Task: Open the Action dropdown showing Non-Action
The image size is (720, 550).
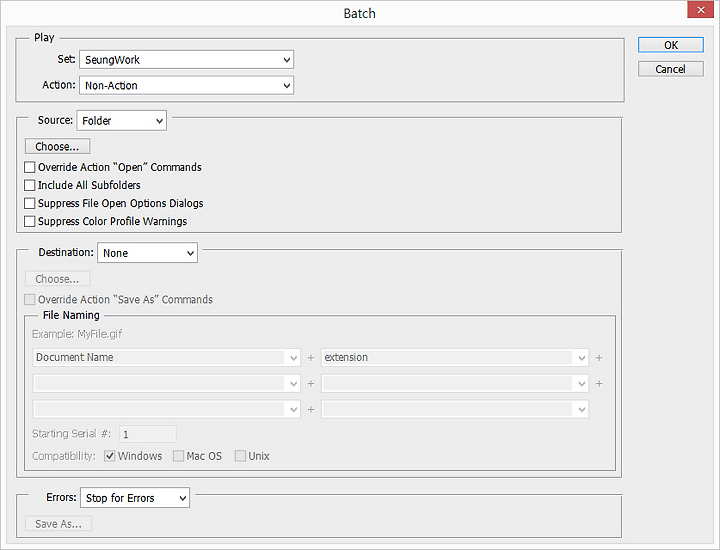Action: click(186, 85)
